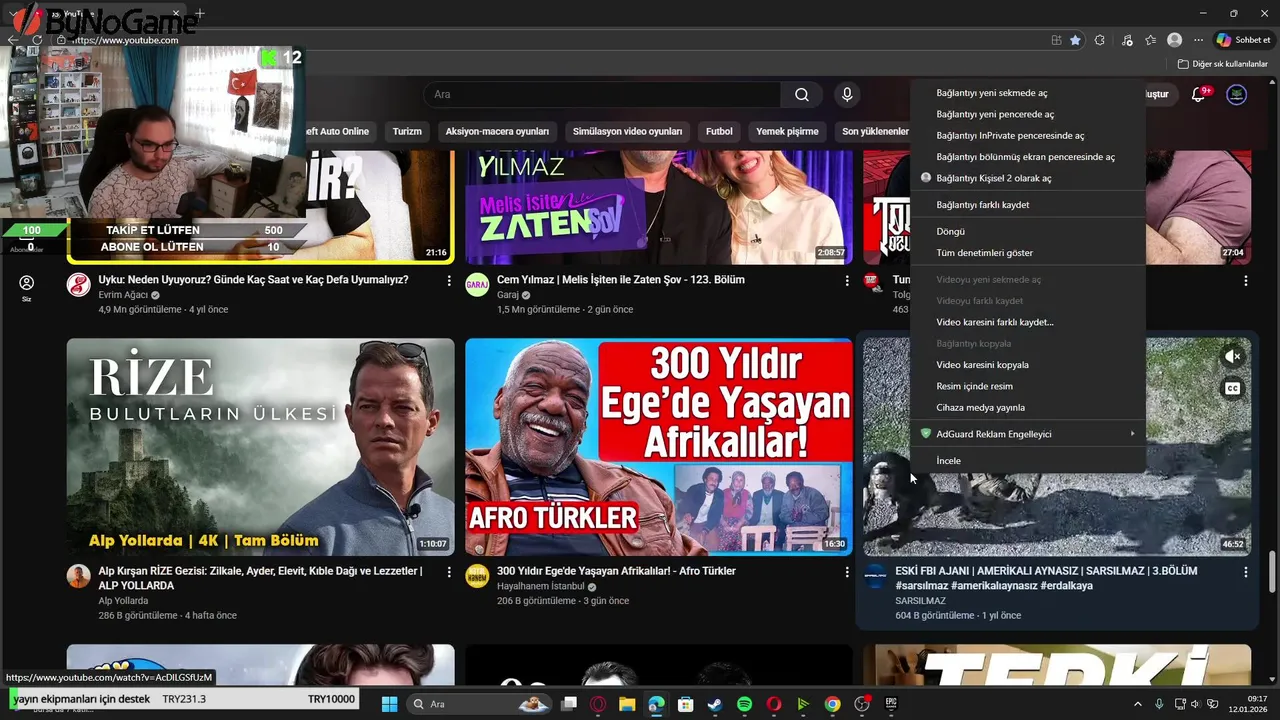Open 300 Yıldır Ege'de Yaşayan Afrikalılar title
The width and height of the screenshot is (1280, 720).
click(x=616, y=571)
